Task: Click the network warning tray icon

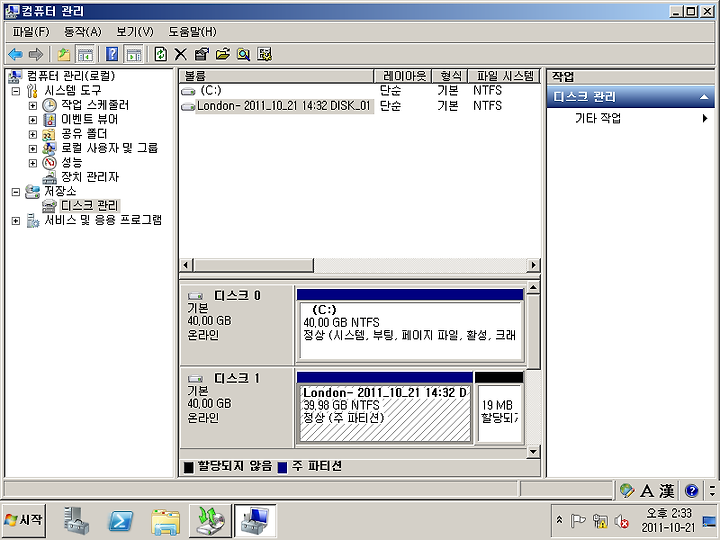Action: click(x=600, y=521)
